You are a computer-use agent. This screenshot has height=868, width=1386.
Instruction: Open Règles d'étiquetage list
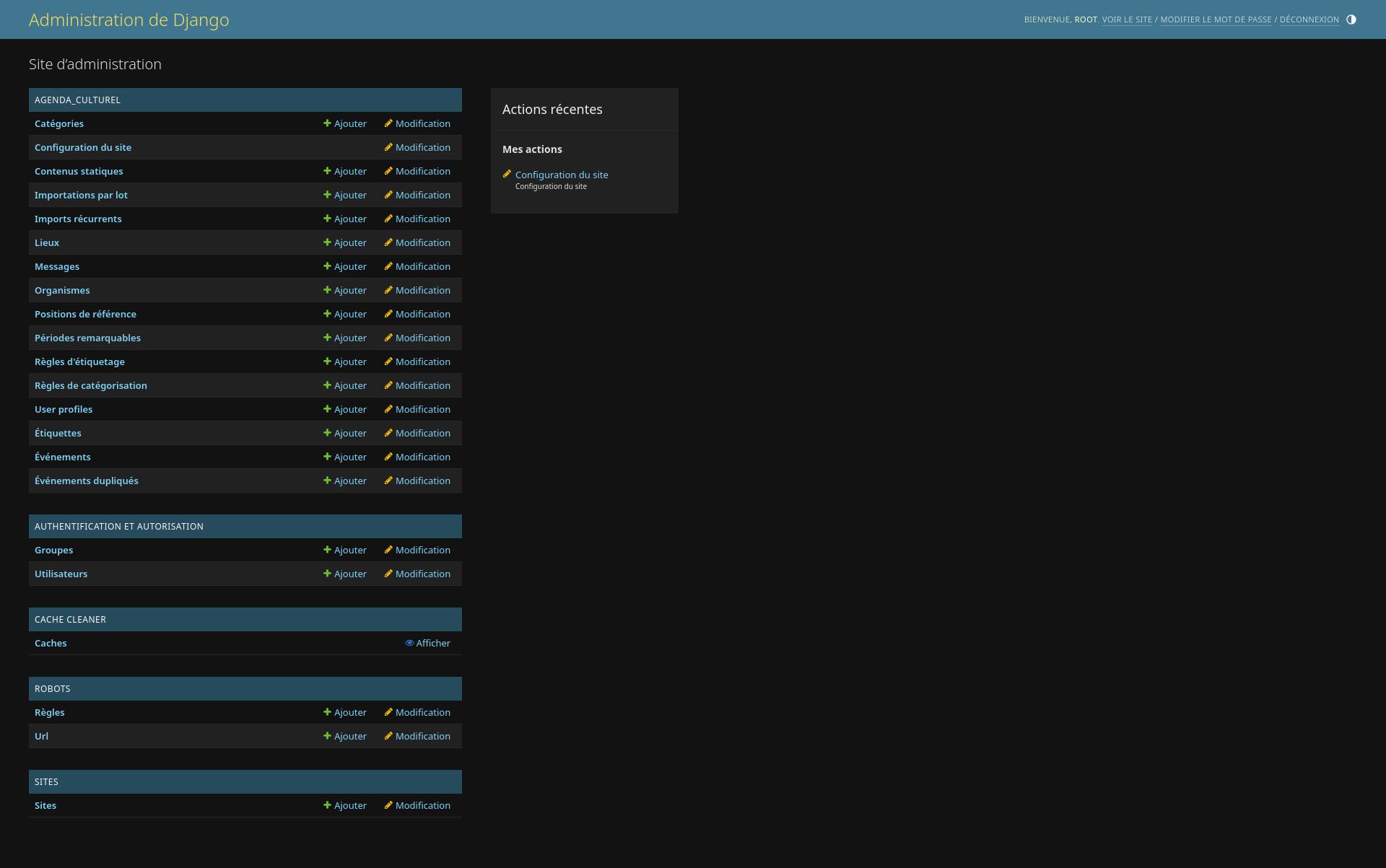coord(79,362)
